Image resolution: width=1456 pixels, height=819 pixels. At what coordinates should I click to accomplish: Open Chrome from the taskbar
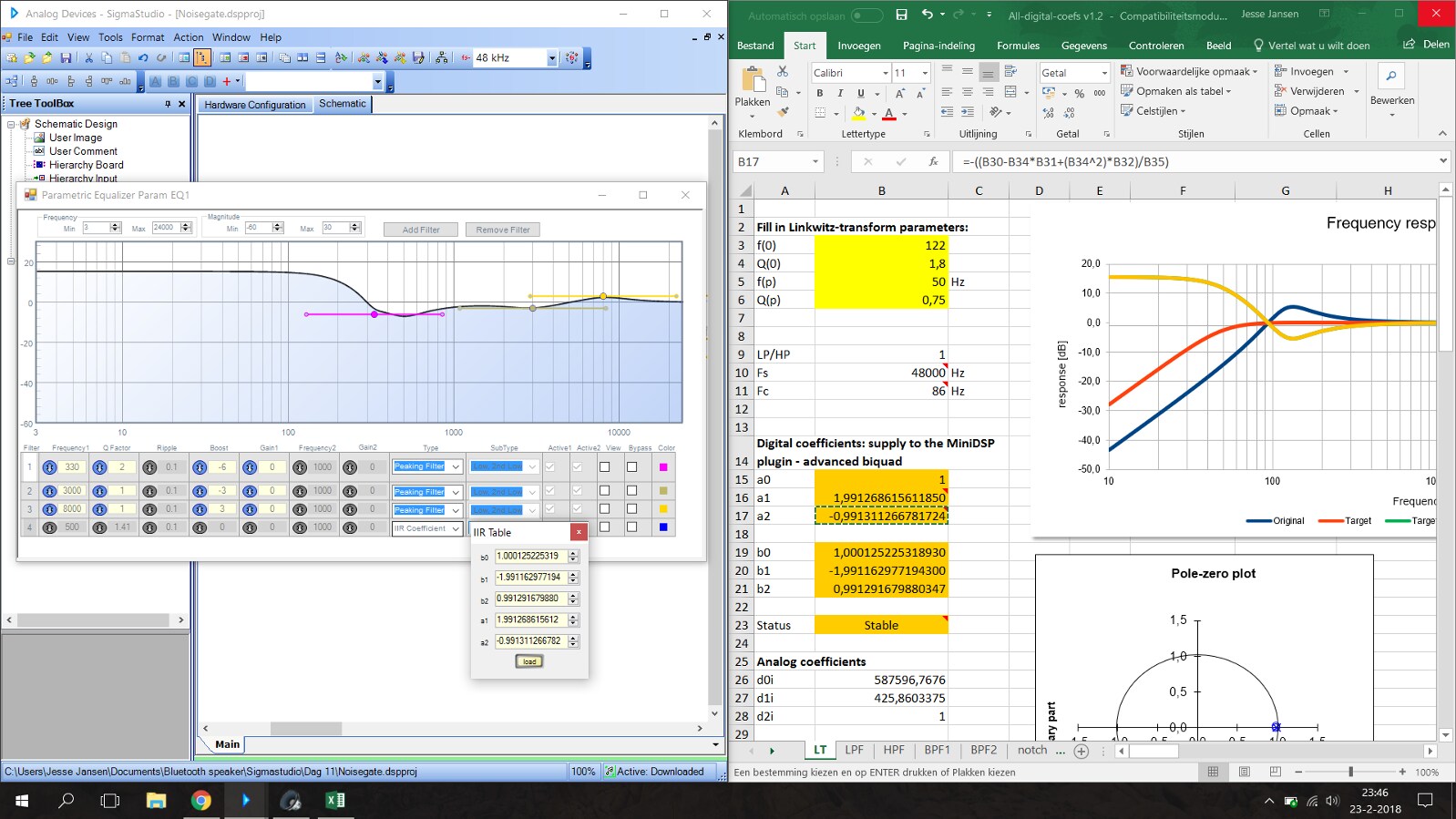pos(201,801)
